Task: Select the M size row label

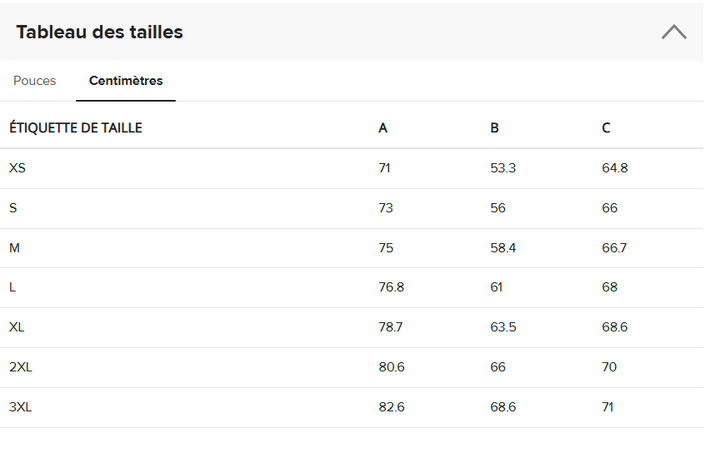Action: [14, 248]
